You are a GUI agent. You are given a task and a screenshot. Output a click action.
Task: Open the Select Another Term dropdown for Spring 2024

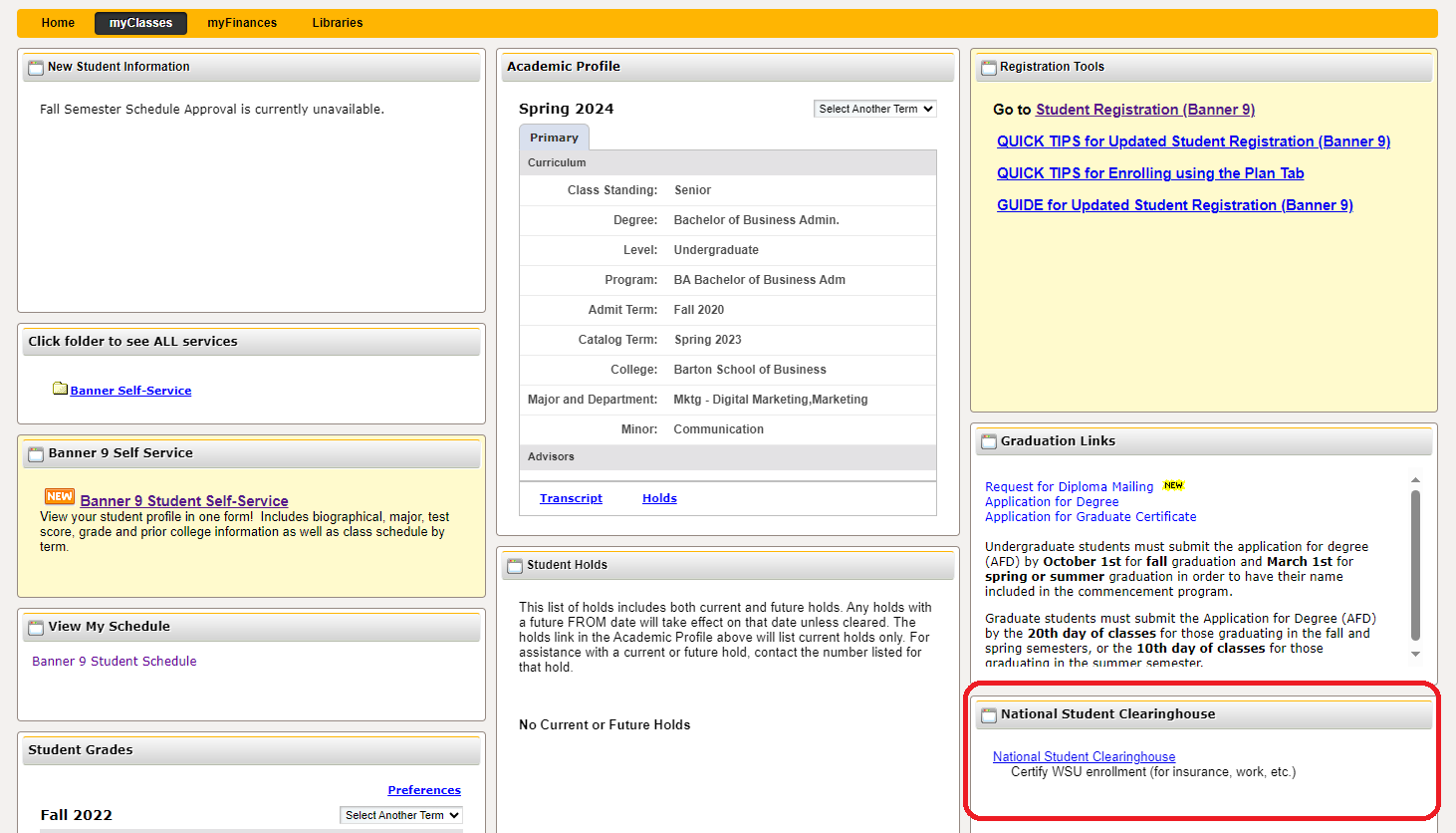click(x=875, y=109)
